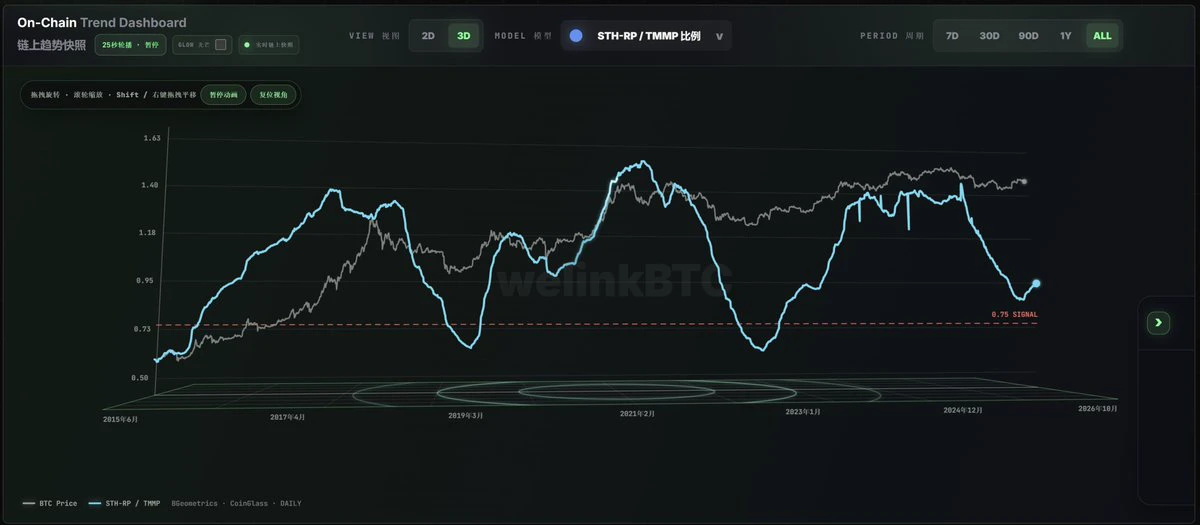Click the model dropdown chevron
This screenshot has height=525, width=1200.
point(718,37)
